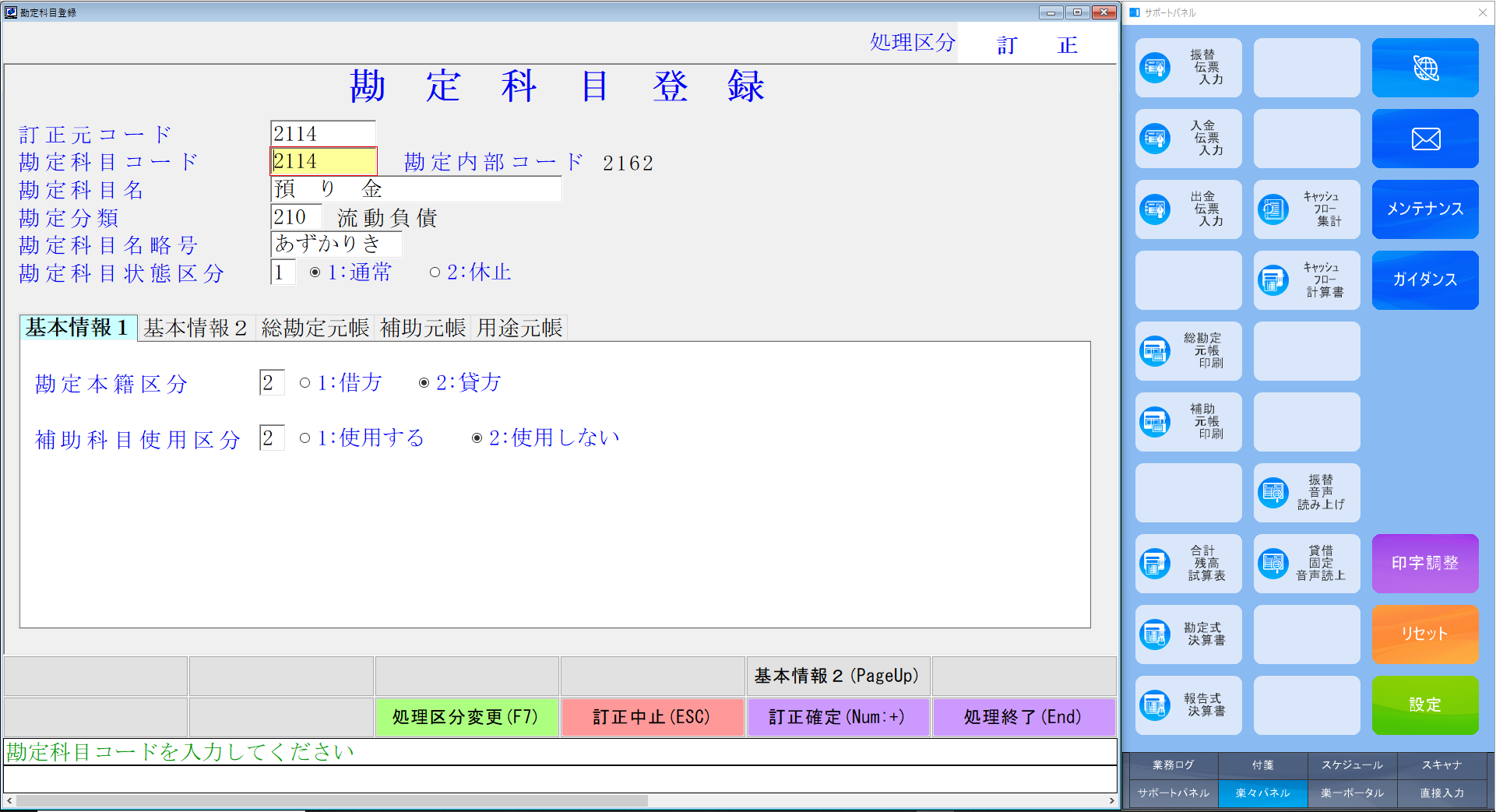1496x812 pixels.
Task: Click the yellow 勘定科目コード field
Action: tap(323, 161)
